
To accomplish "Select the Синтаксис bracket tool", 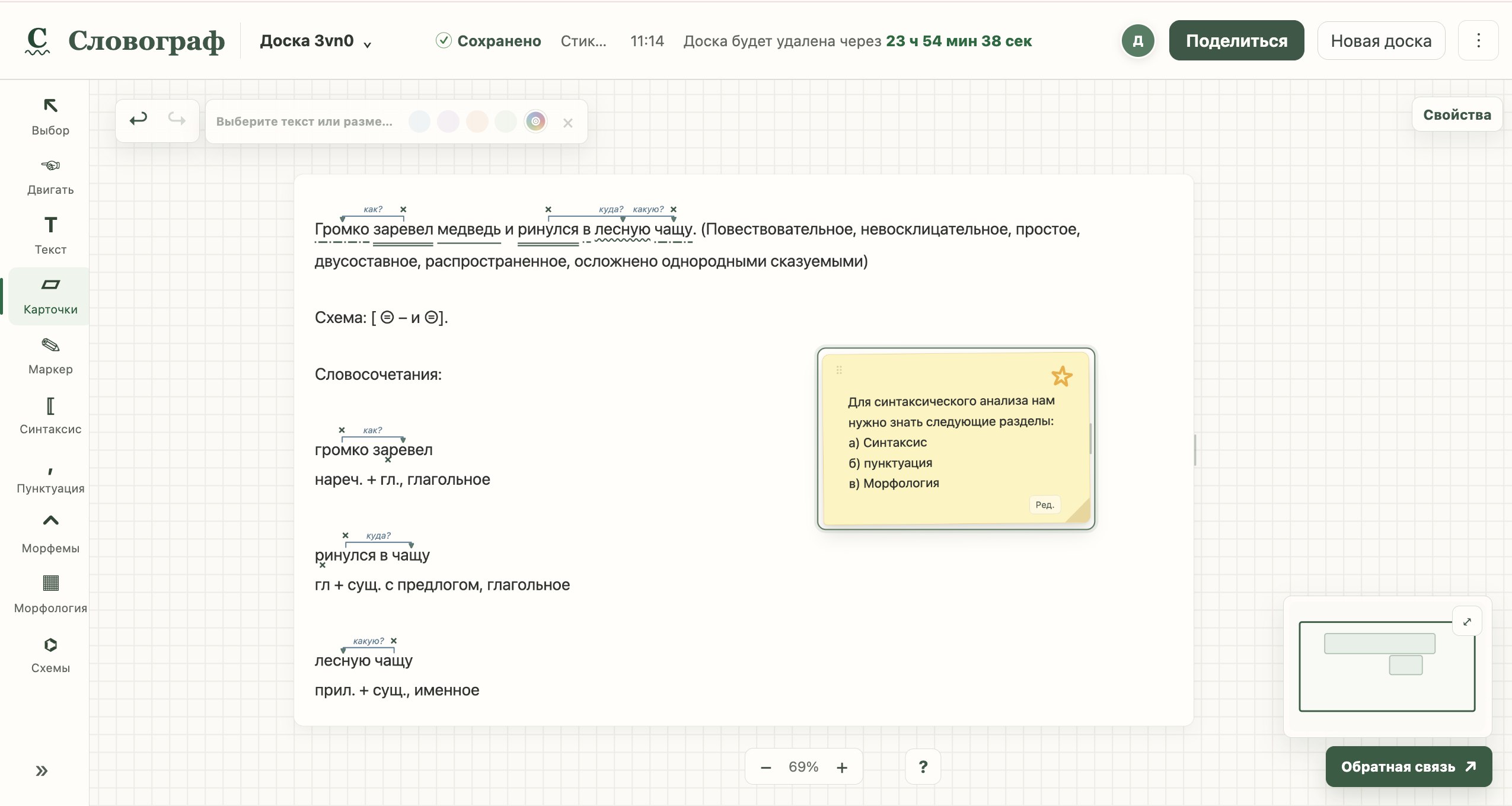I will [50, 415].
